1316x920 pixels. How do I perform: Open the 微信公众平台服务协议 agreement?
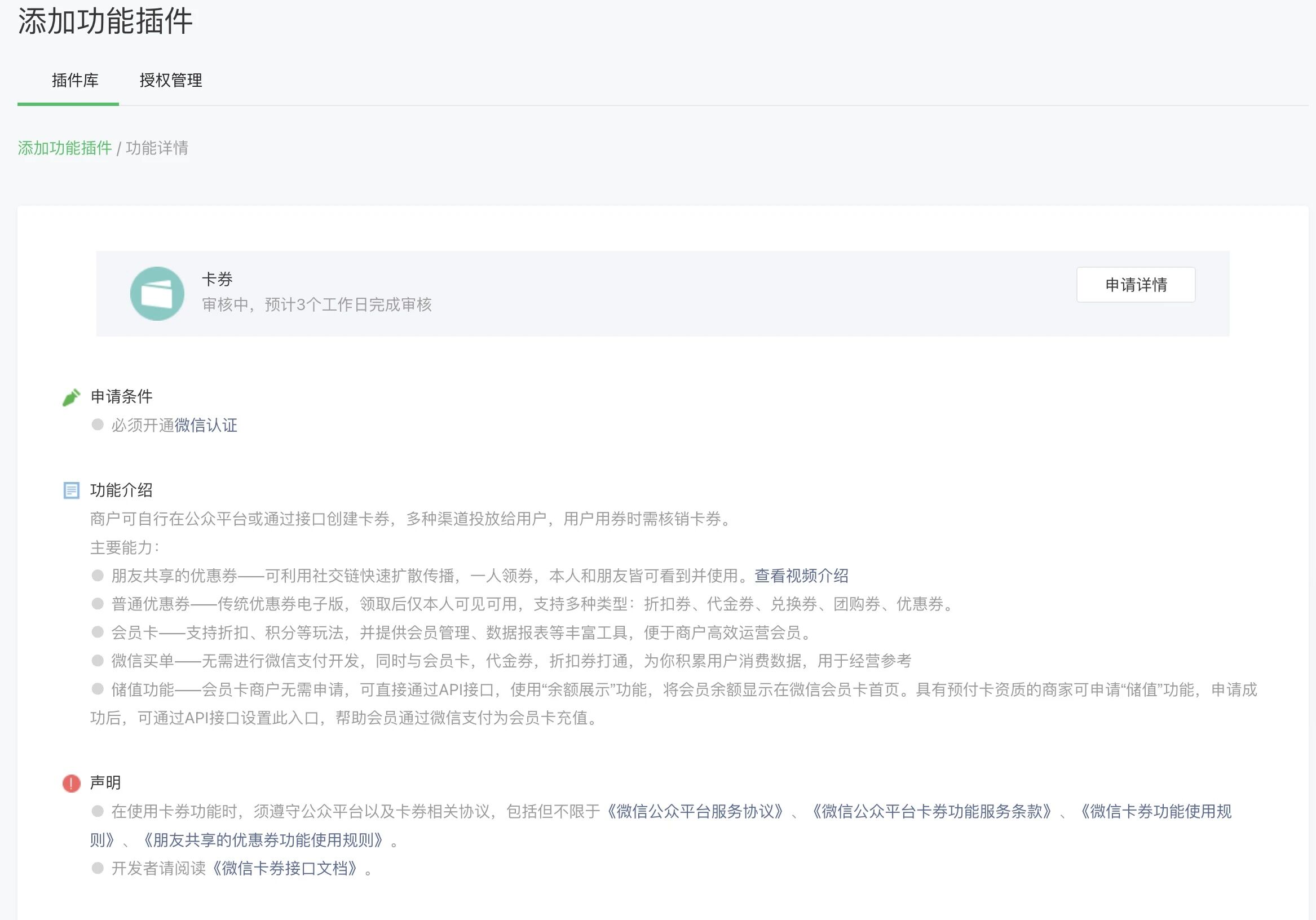click(x=695, y=811)
